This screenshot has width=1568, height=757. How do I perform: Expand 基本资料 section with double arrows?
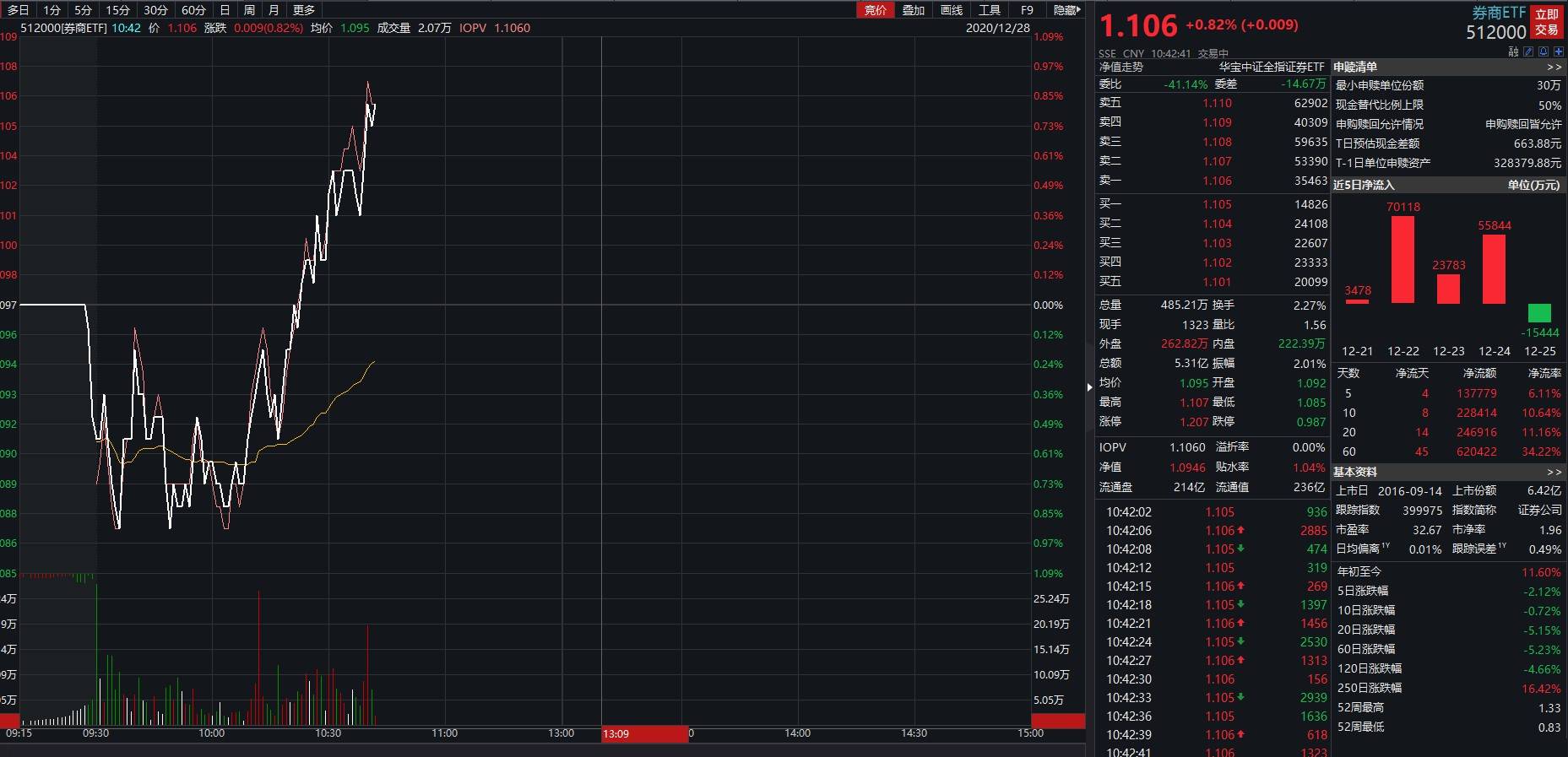(1554, 472)
